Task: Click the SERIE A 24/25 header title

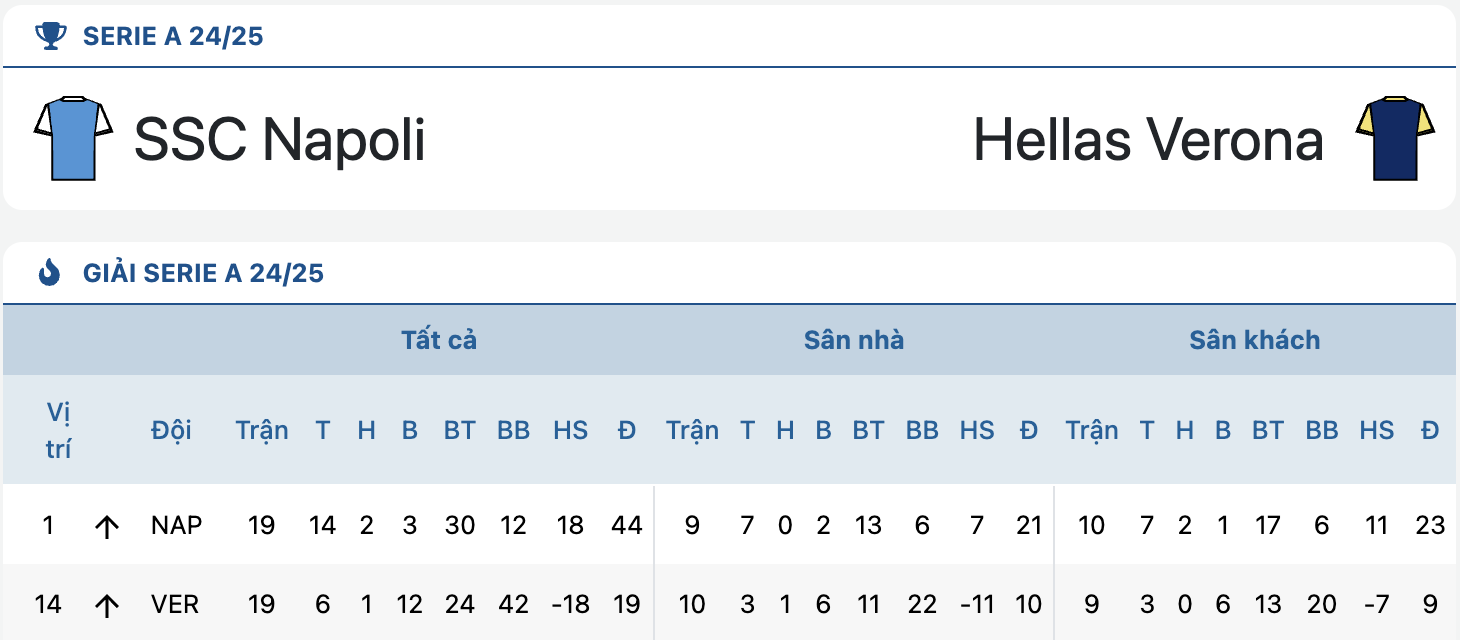Action: point(173,37)
